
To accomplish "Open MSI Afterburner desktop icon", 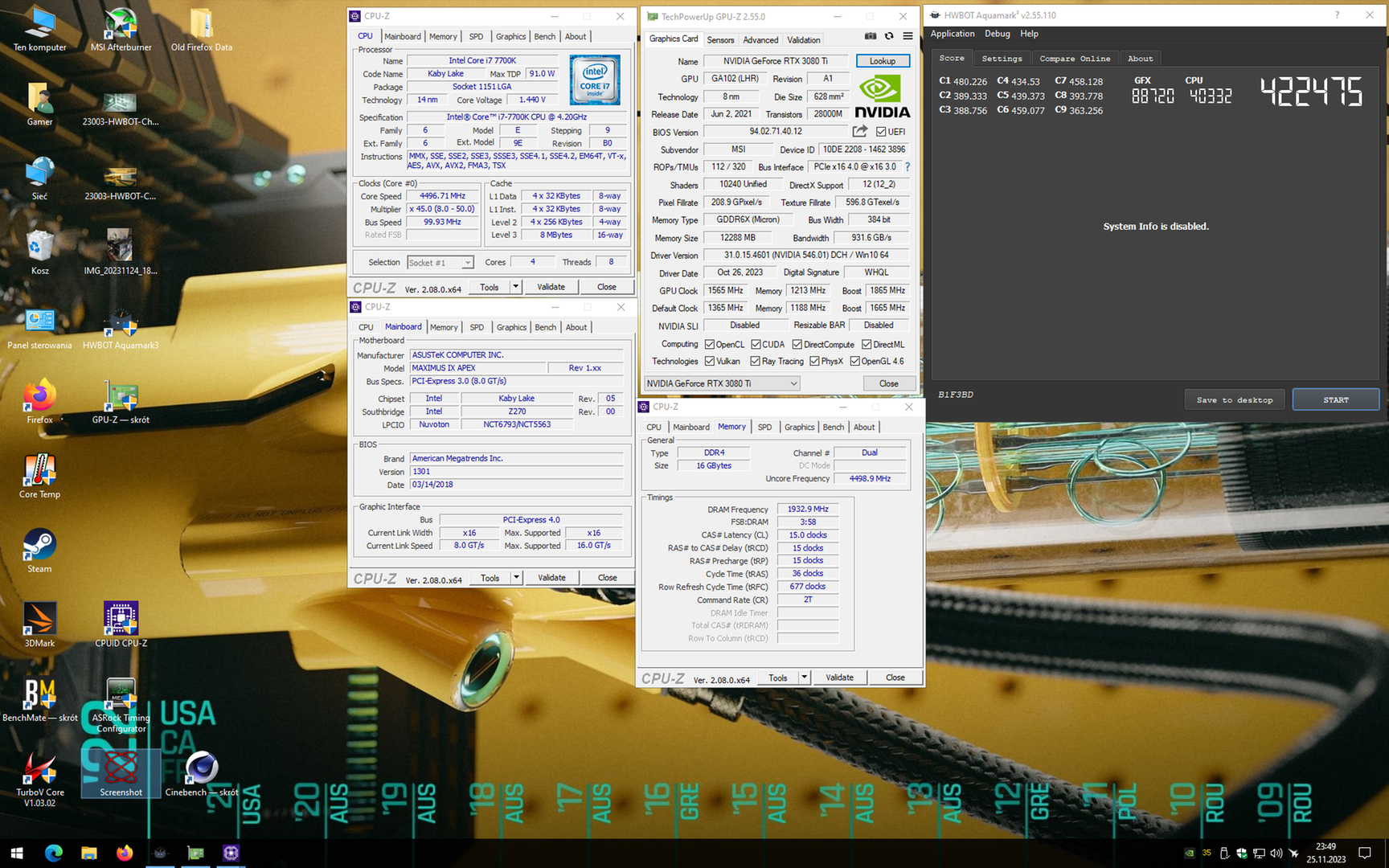I will pyautogui.click(x=121, y=30).
